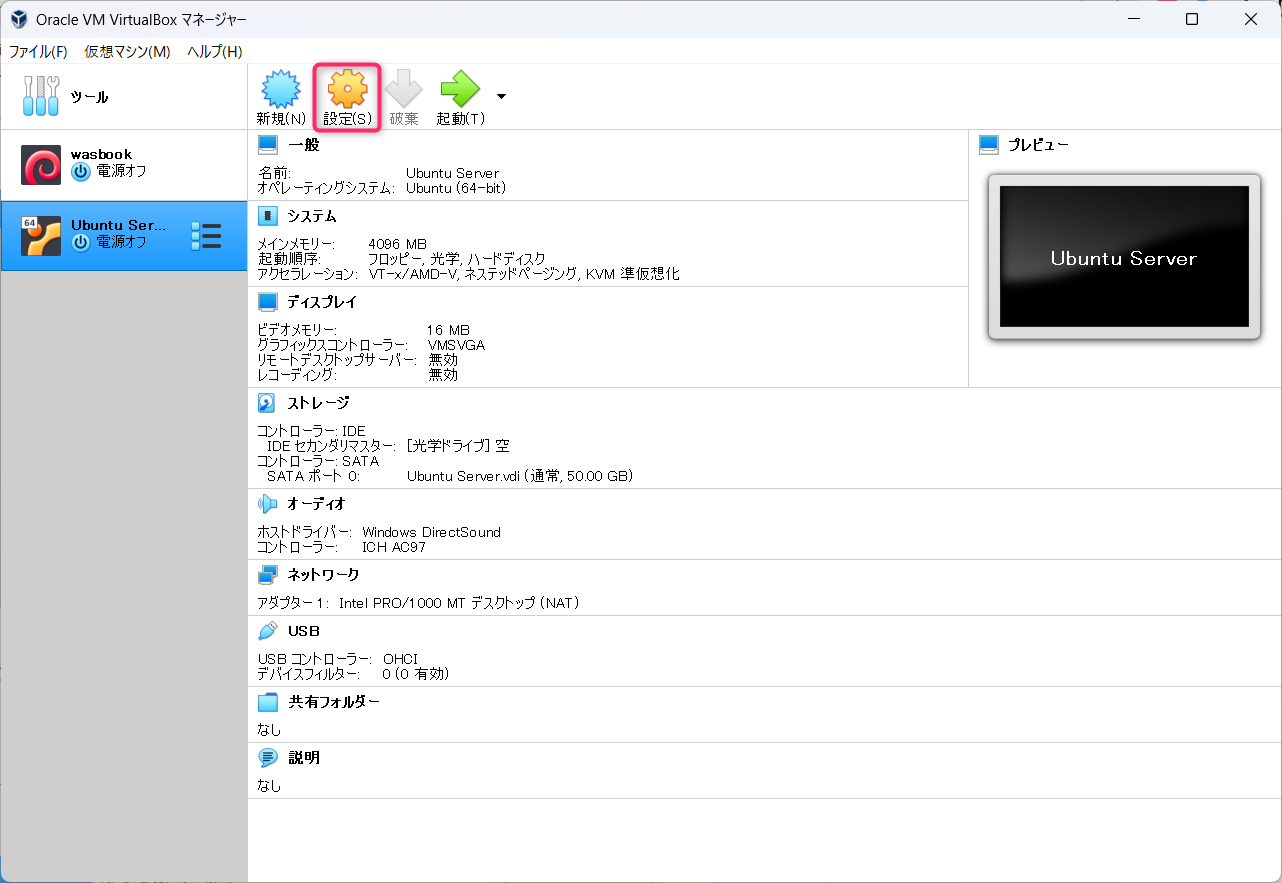Image resolution: width=1282 pixels, height=883 pixels.
Task: Click the New (新規) starburst icon
Action: (280, 90)
